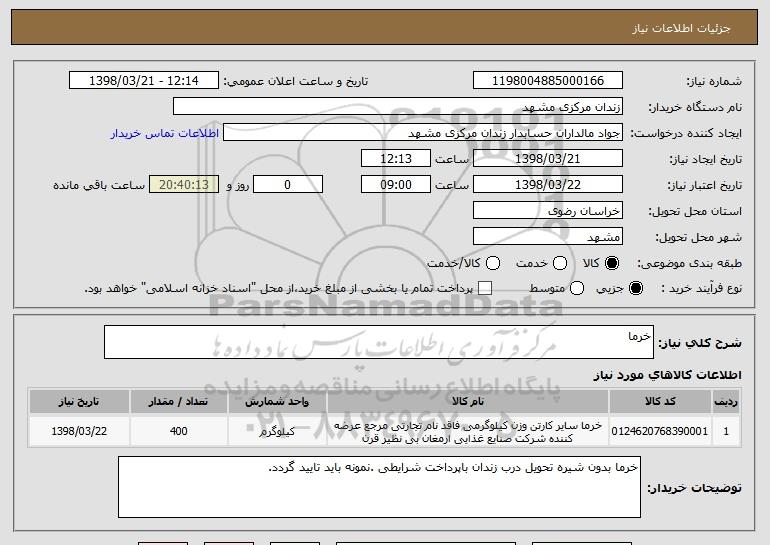Click the need number field 1198004885000166

click(x=548, y=81)
